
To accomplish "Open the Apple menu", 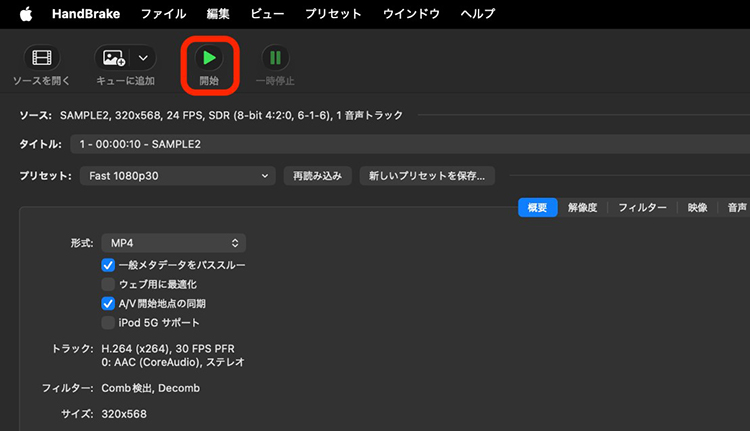I will [26, 14].
